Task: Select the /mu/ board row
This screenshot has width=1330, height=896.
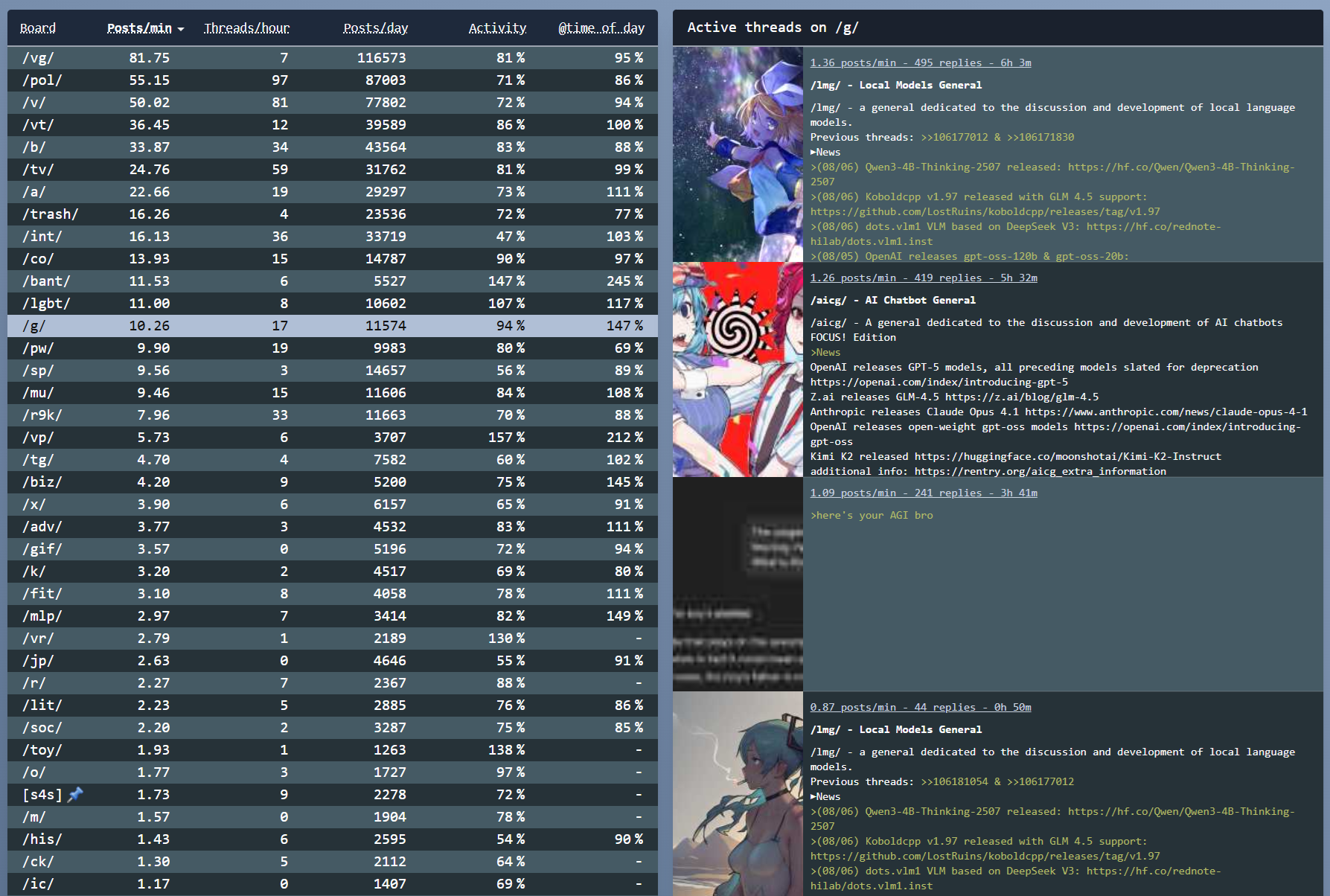Action: point(333,393)
